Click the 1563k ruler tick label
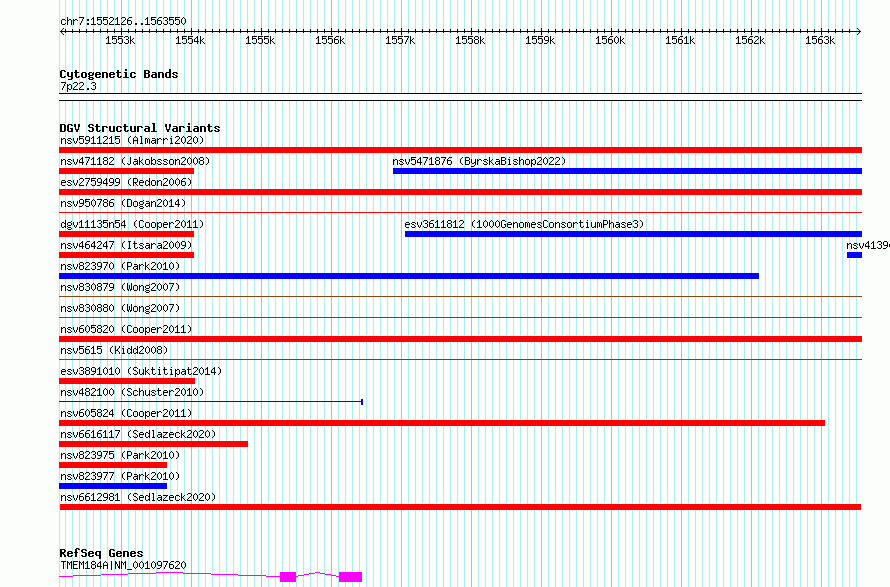This screenshot has width=890, height=587. coord(820,40)
